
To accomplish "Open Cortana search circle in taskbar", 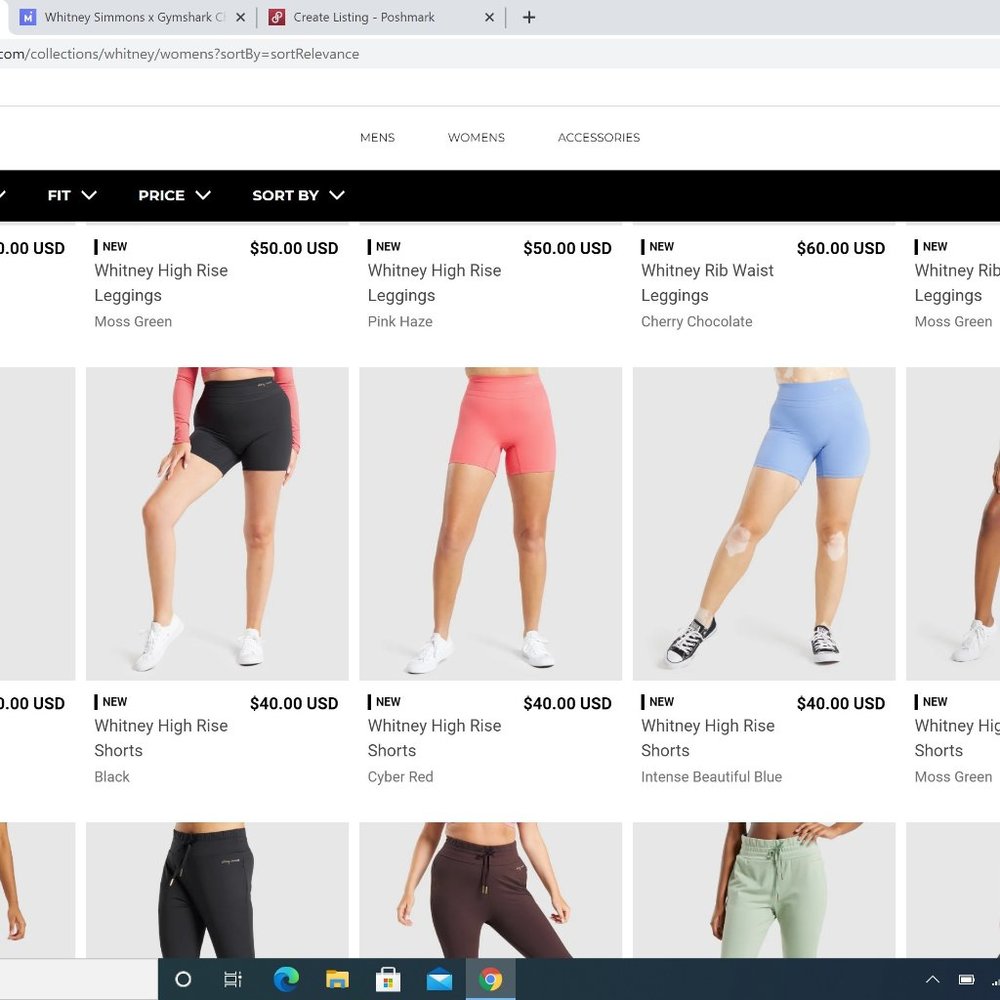I will pos(183,979).
